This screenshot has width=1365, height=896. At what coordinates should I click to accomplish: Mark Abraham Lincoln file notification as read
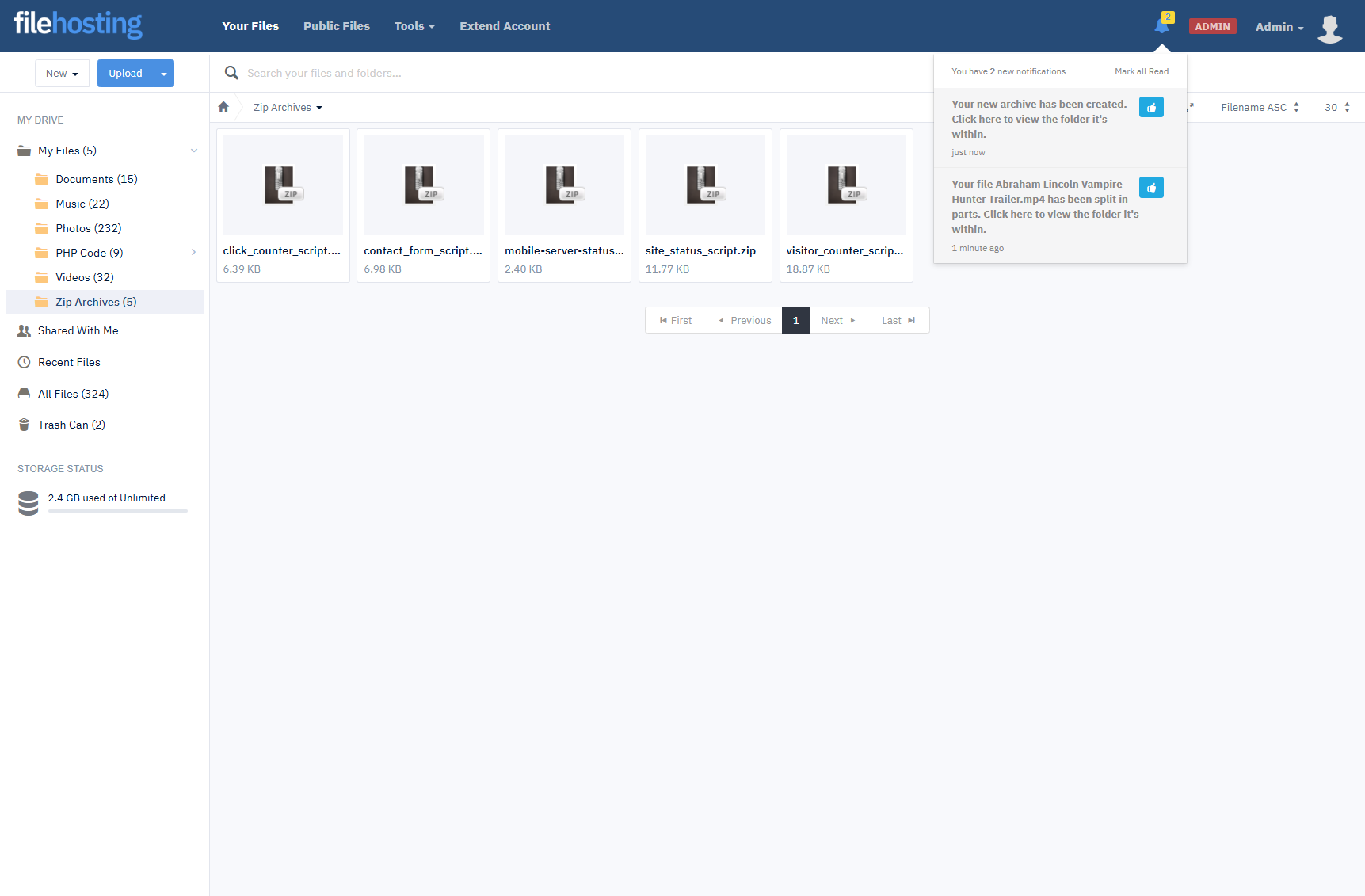[x=1151, y=187]
